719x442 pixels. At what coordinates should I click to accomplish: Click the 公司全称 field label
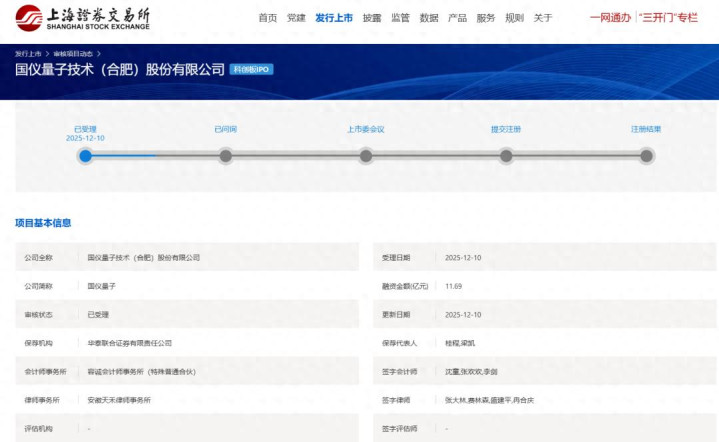pos(39,258)
